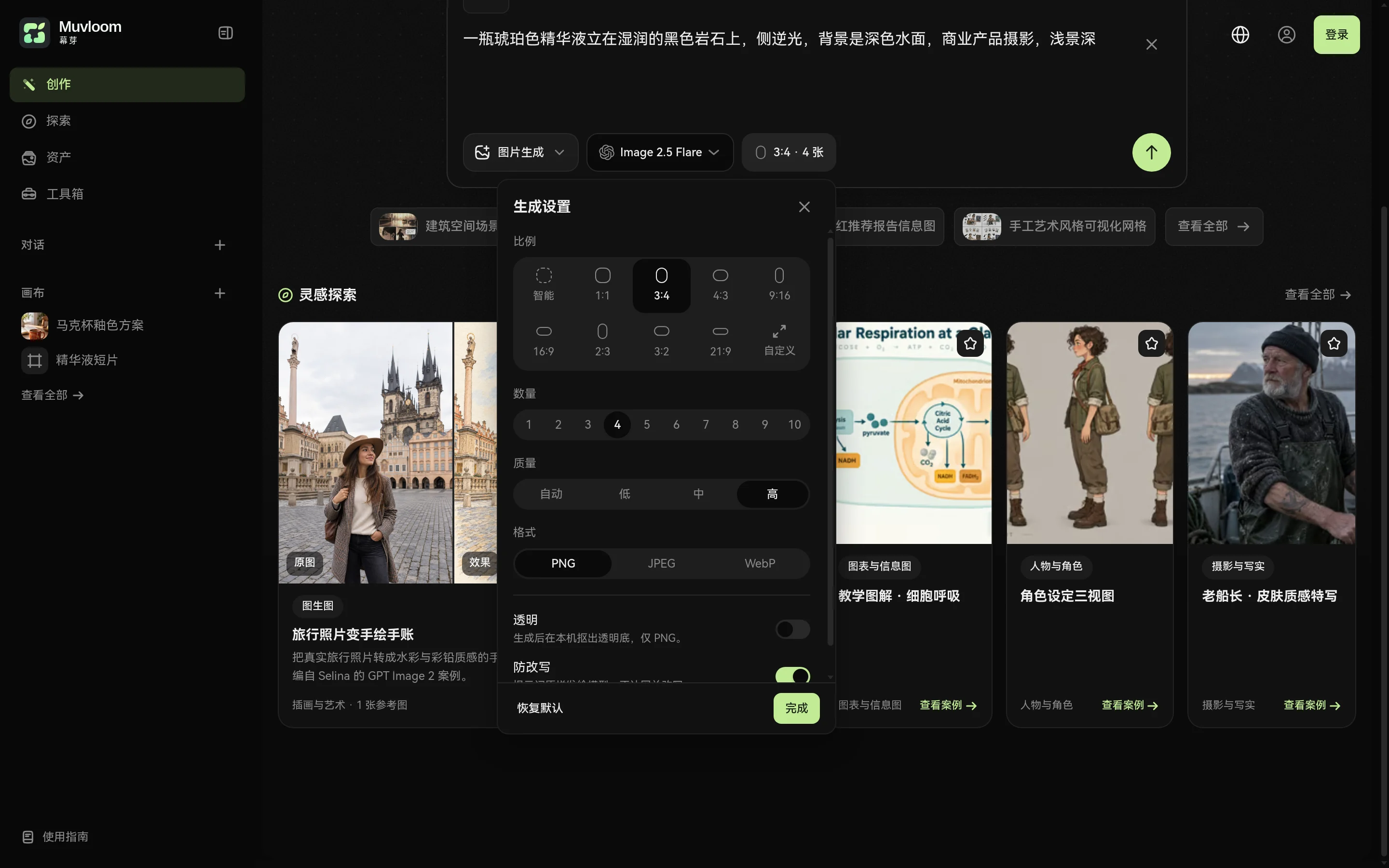Screen dimensions: 1389x868
Task: Click 恢复默认 to reset settings
Action: coord(540,708)
